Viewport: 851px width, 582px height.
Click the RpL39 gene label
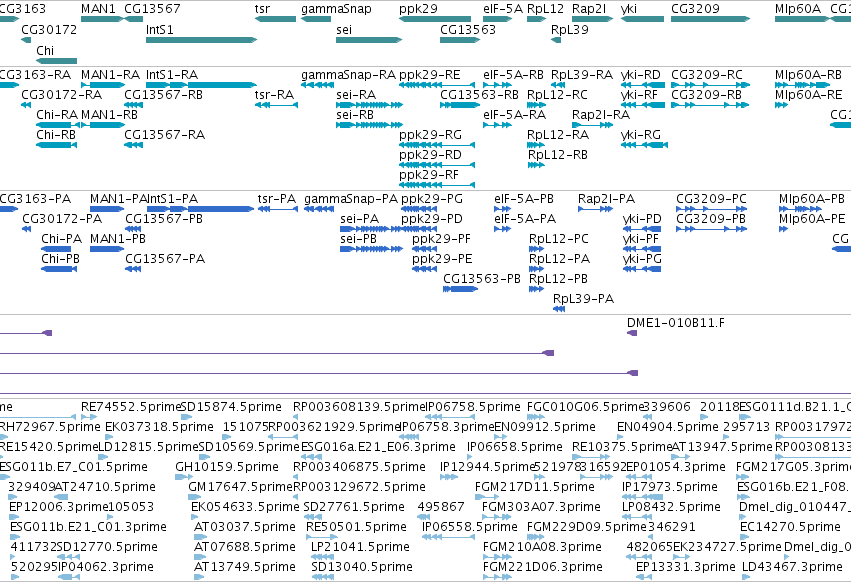click(569, 29)
